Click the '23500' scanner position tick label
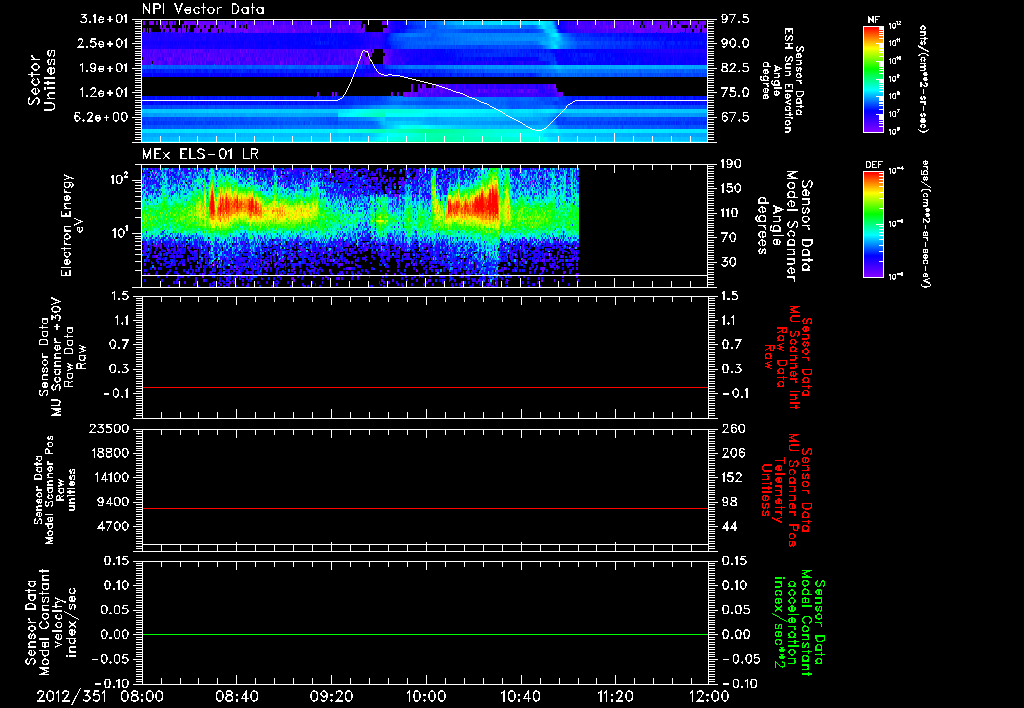The width and height of the screenshot is (1024, 708). point(109,428)
